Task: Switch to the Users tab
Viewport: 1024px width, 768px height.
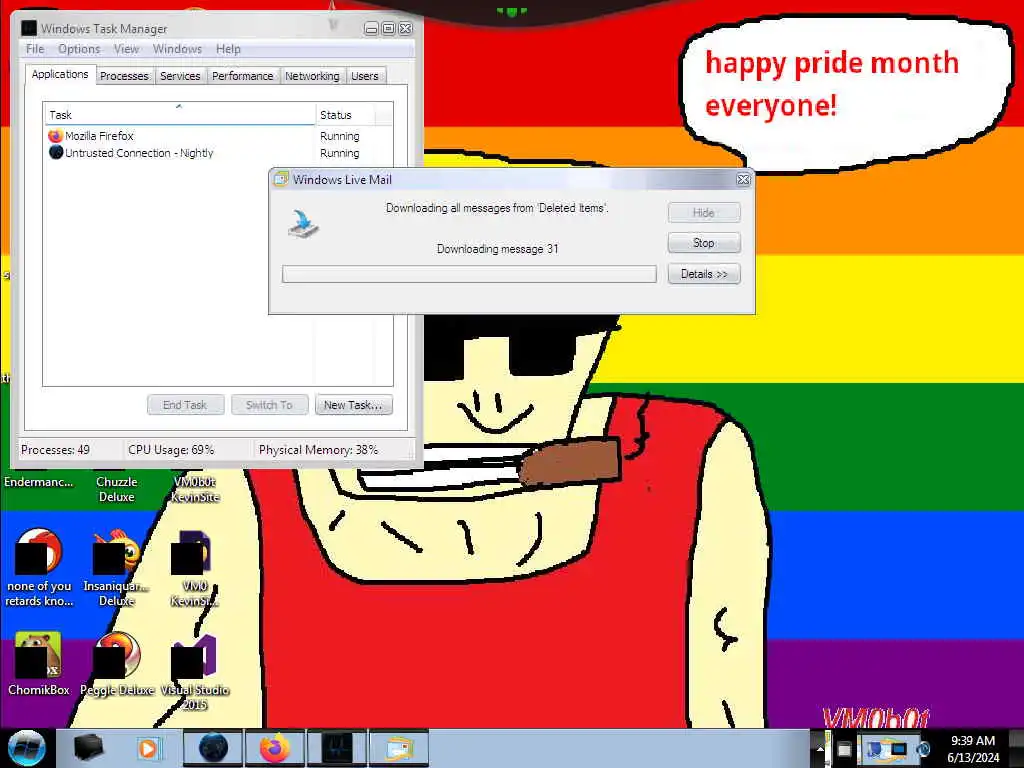Action: (x=364, y=76)
